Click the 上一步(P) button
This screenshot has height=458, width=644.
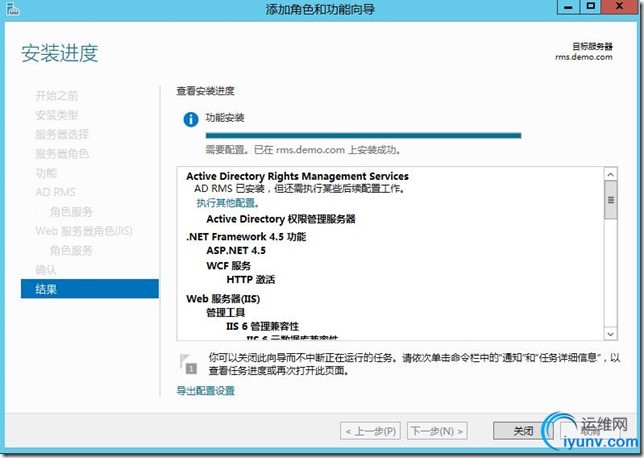coord(370,431)
